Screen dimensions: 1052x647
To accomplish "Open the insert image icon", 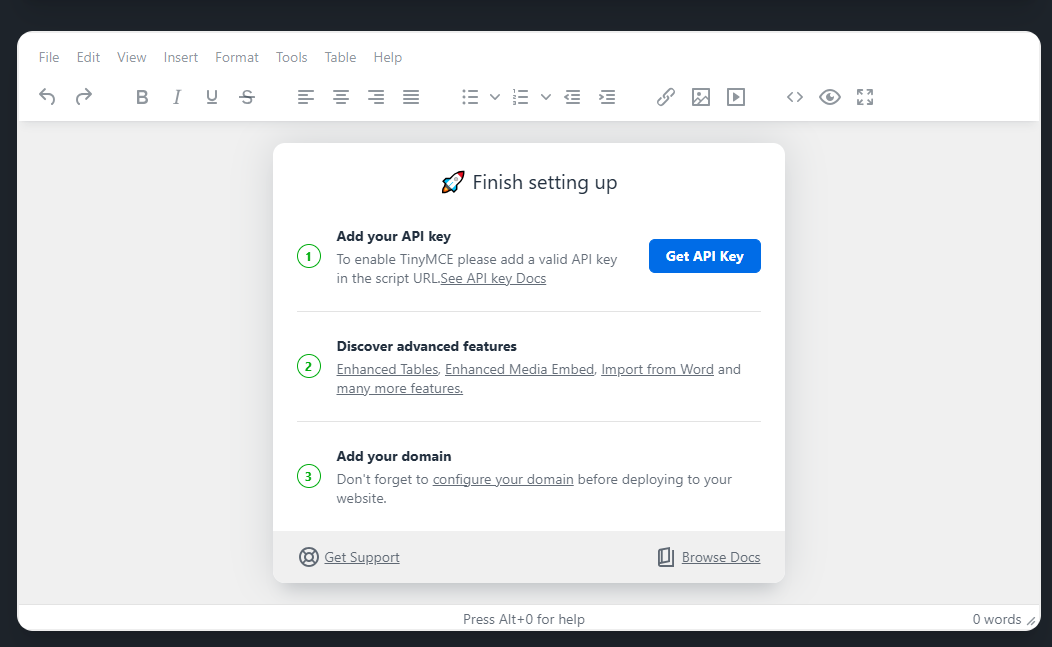I will coord(701,97).
